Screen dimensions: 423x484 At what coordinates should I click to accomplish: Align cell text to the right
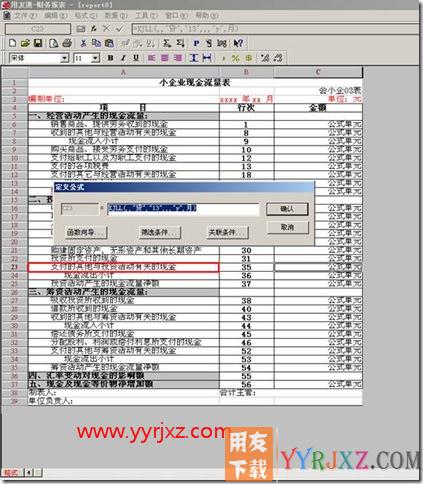[x=178, y=58]
